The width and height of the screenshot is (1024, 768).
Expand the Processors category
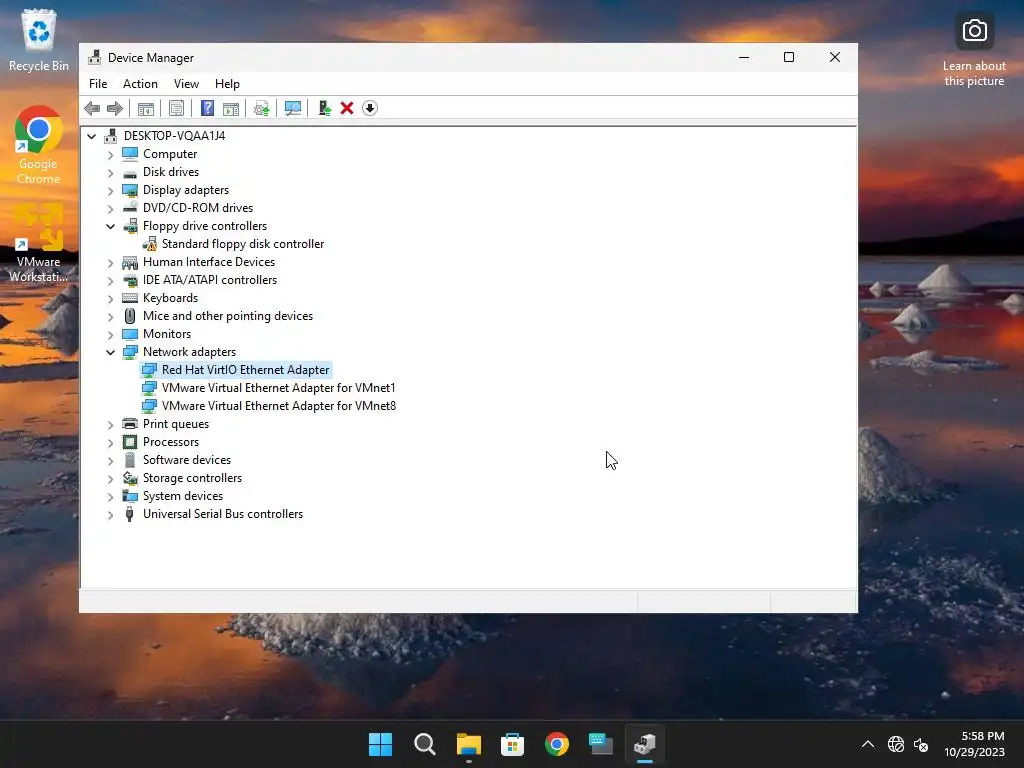coord(110,443)
